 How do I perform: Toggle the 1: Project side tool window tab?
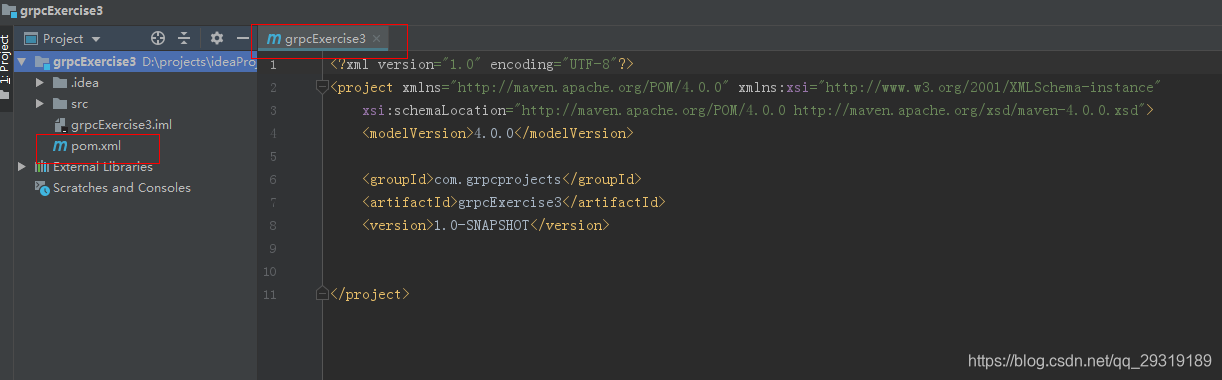pyautogui.click(x=6, y=59)
